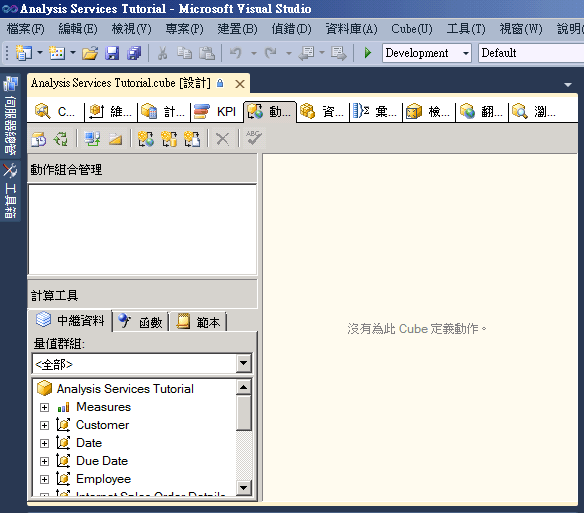Click the Process cube icon in designer toolbar
Image resolution: width=584 pixels, height=513 pixels.
pos(39,139)
